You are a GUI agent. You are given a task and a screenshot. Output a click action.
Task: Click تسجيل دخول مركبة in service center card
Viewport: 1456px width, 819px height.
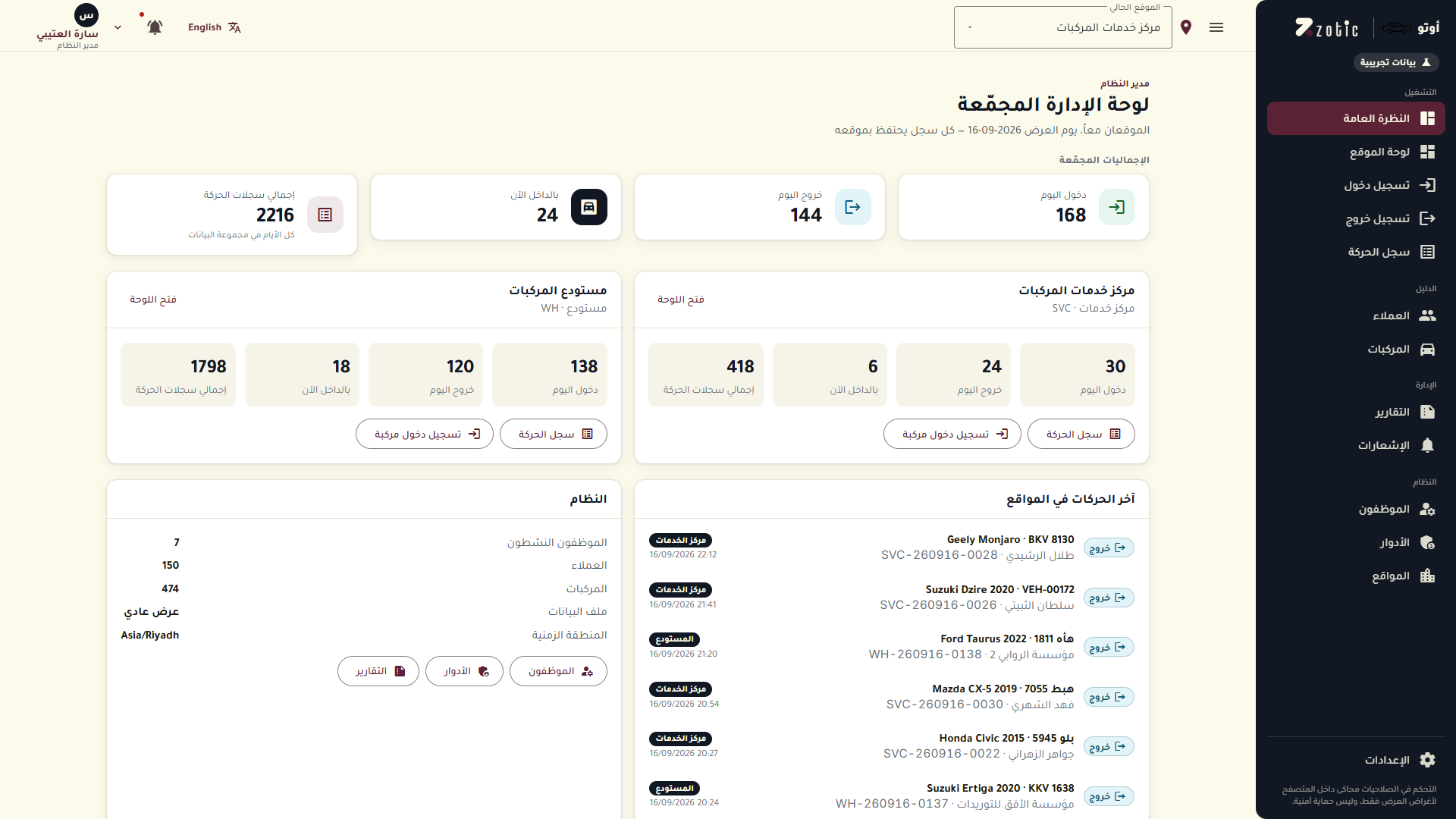click(952, 434)
